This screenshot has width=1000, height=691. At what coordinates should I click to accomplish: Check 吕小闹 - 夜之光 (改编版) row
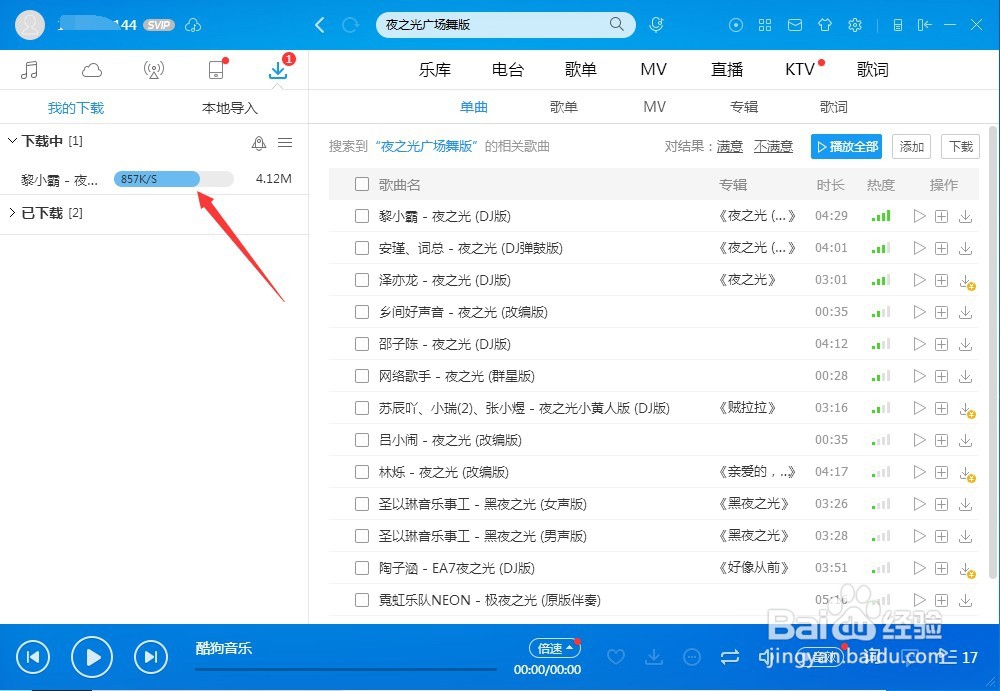point(362,440)
